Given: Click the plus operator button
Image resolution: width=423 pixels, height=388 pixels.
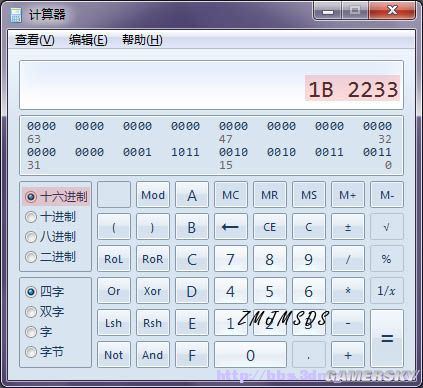Looking at the screenshot, I should [348, 355].
